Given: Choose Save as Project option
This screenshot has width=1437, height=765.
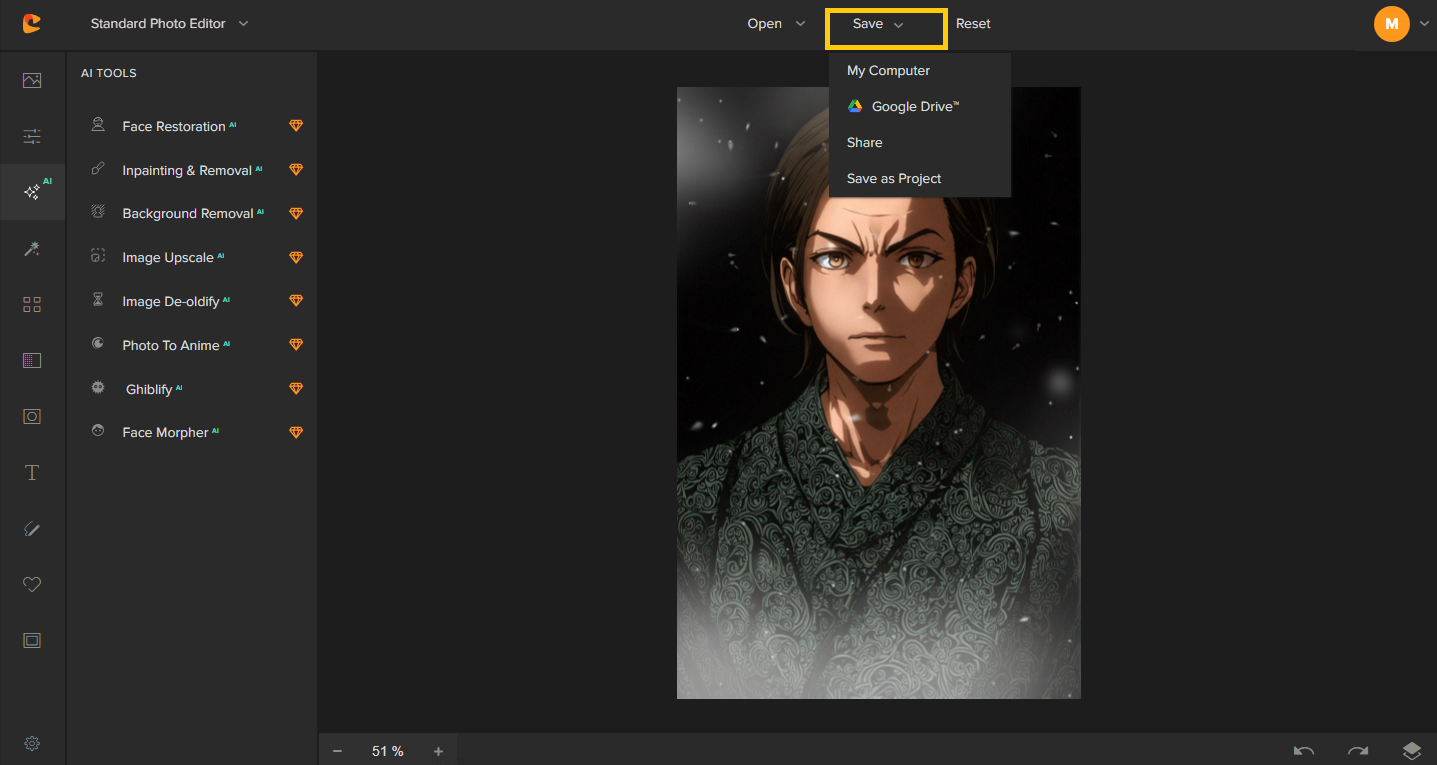Looking at the screenshot, I should (894, 179).
